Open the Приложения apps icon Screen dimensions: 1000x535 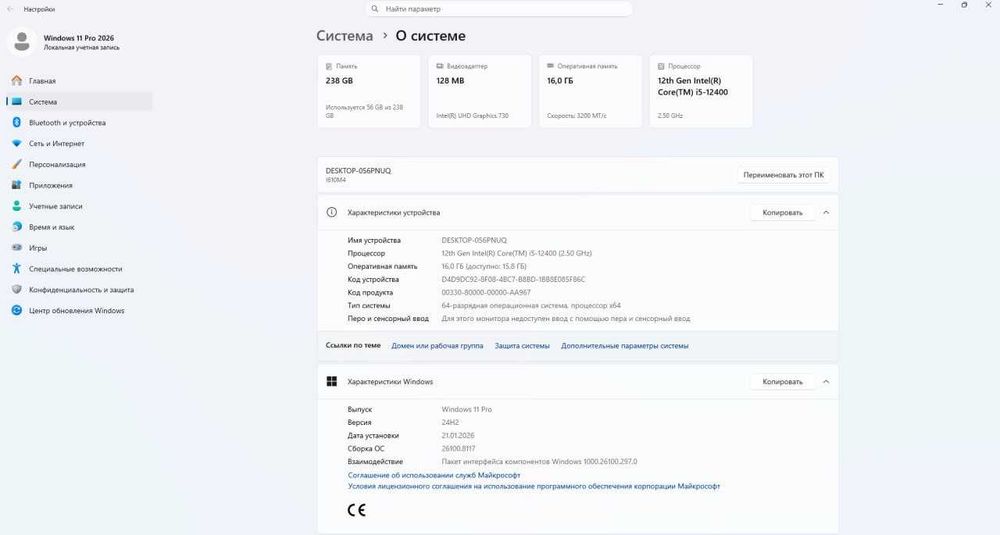[x=17, y=185]
